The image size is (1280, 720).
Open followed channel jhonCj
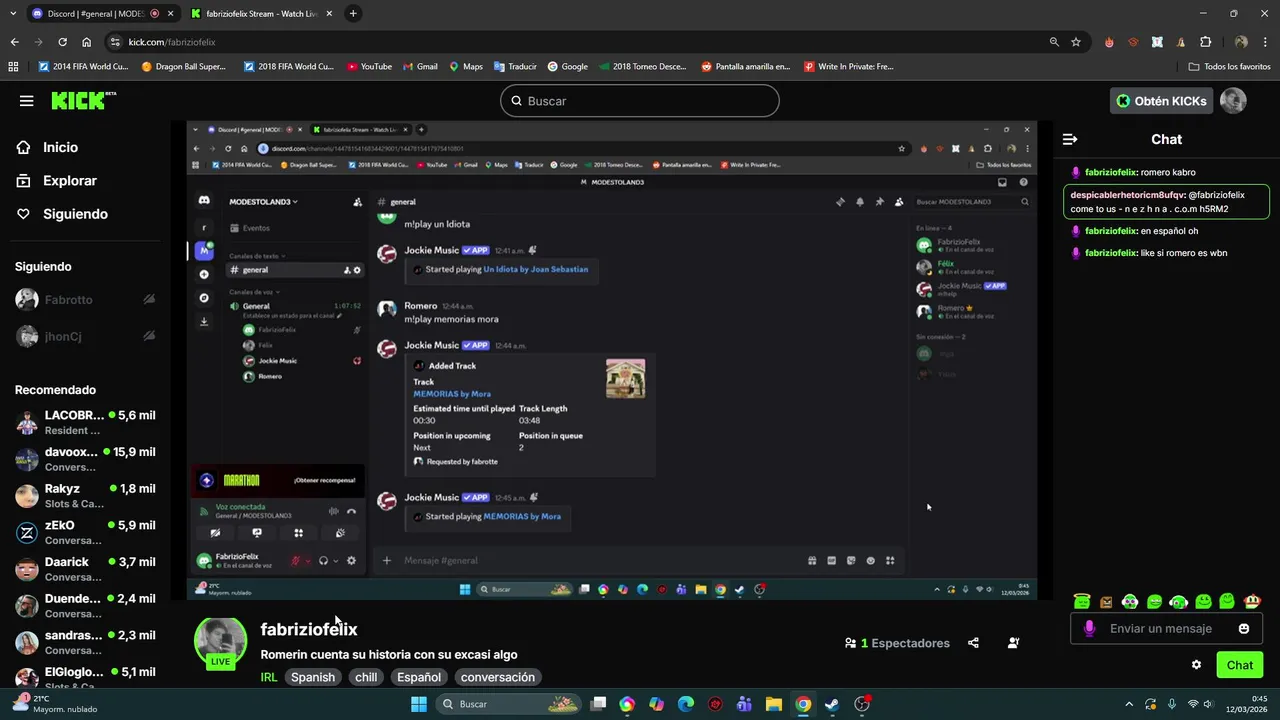[x=85, y=337]
